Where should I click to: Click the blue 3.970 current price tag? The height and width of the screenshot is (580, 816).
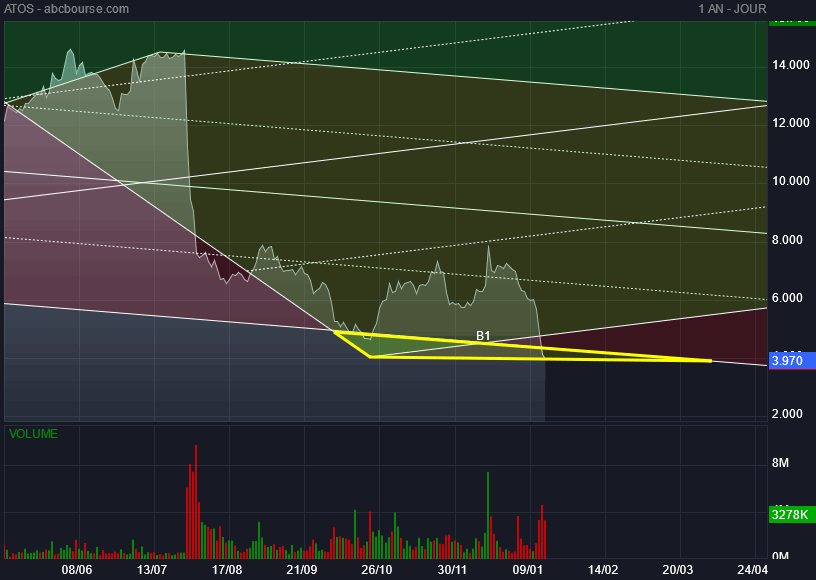pos(792,360)
